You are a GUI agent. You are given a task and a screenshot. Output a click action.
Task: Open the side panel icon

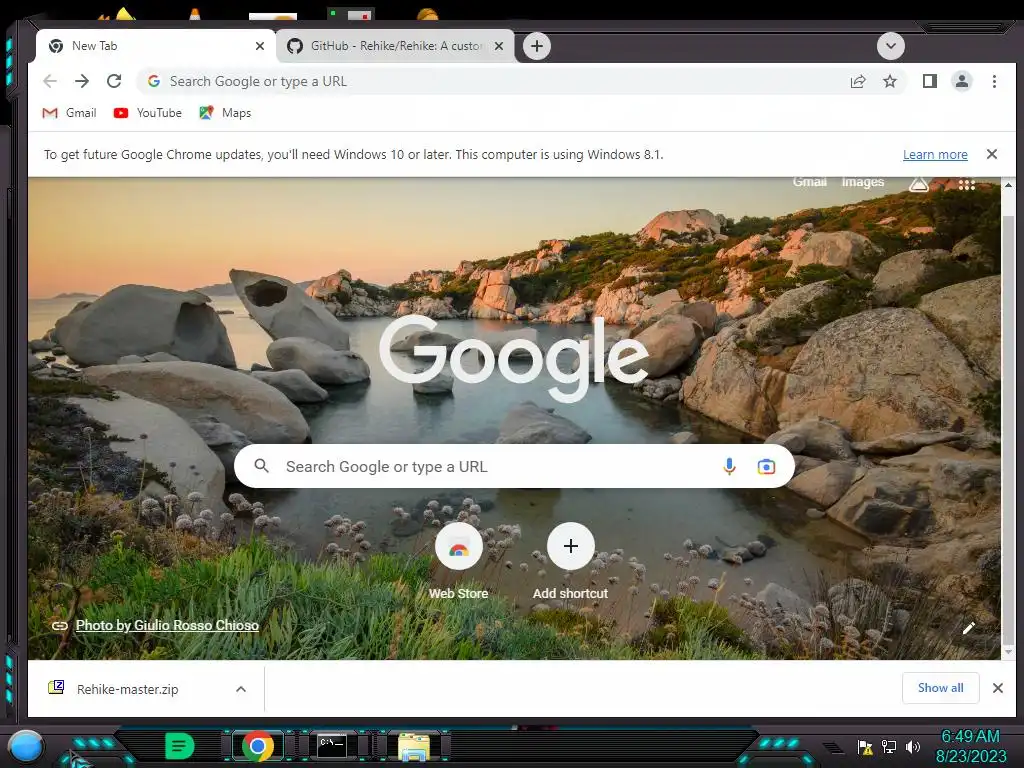click(x=929, y=81)
